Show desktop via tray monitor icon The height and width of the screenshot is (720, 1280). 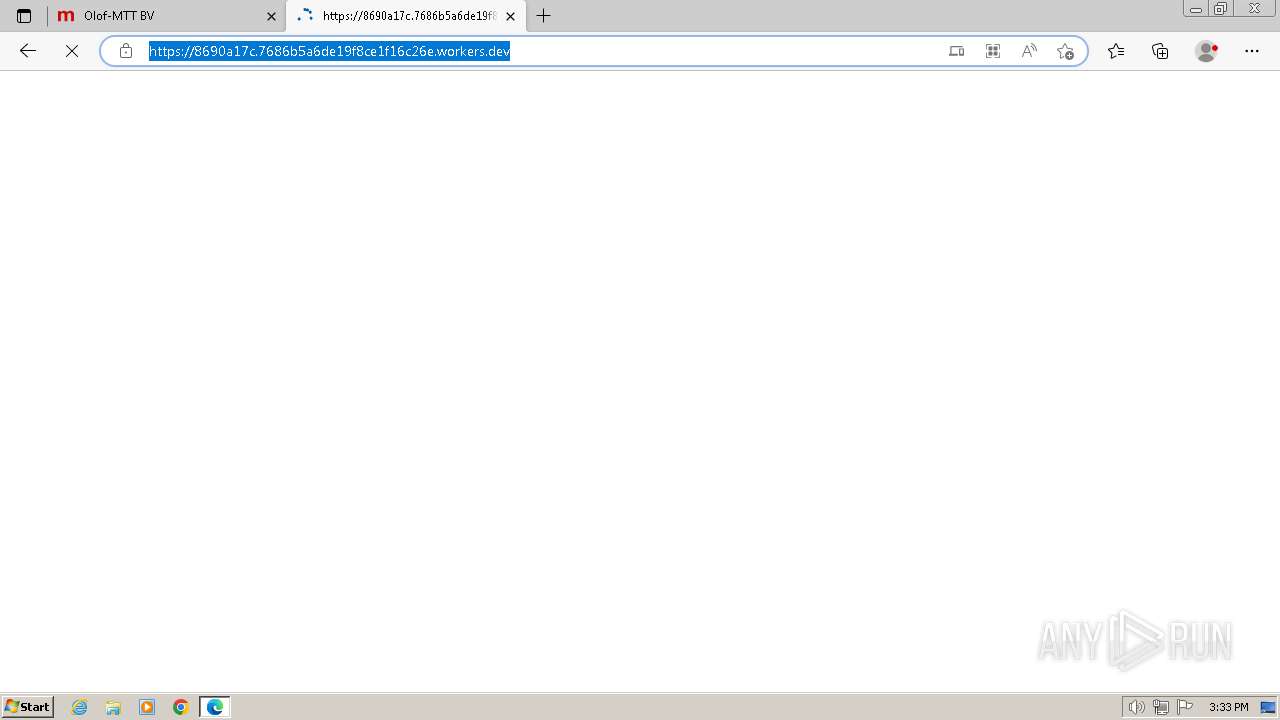click(1268, 707)
